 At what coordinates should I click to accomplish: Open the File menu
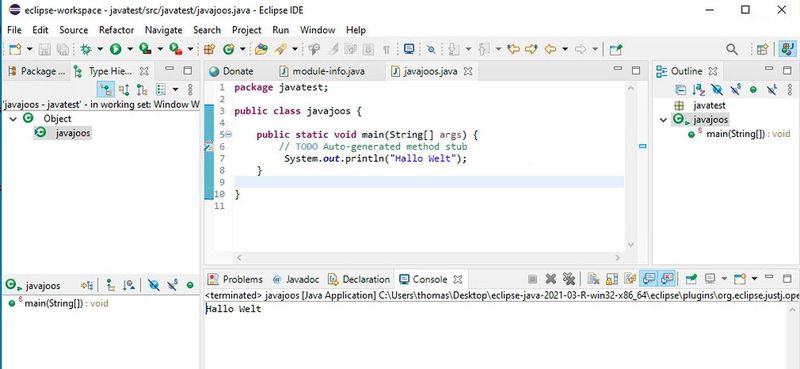click(x=14, y=30)
